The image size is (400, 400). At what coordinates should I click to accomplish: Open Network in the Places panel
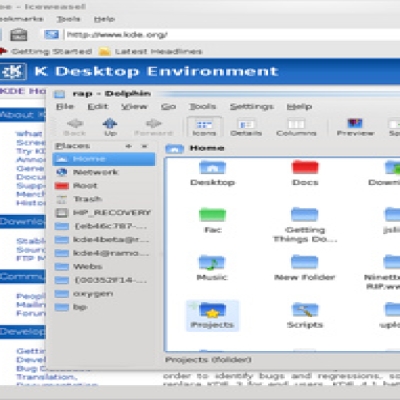[x=104, y=172]
